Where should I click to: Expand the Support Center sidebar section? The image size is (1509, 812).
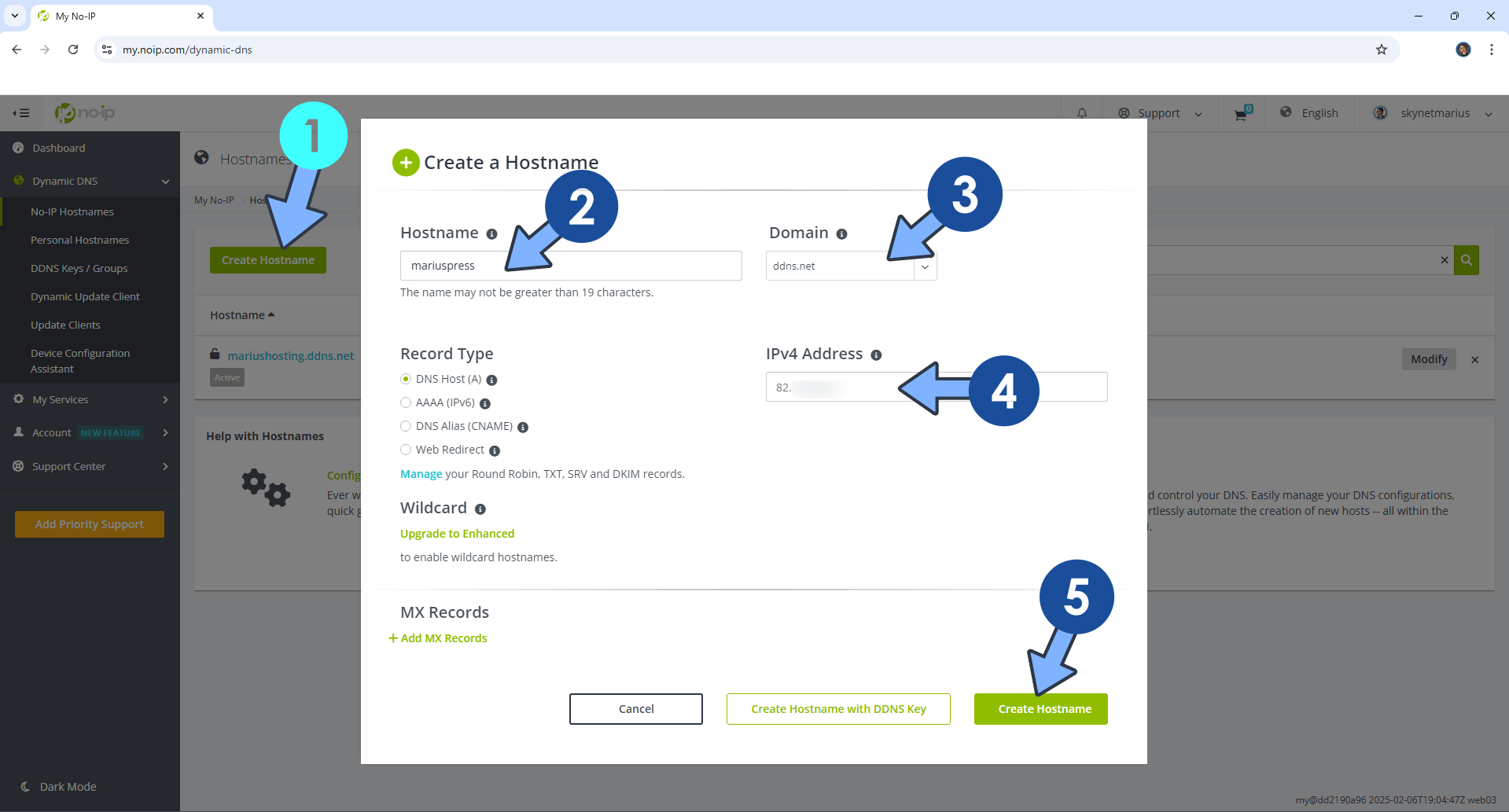90,466
